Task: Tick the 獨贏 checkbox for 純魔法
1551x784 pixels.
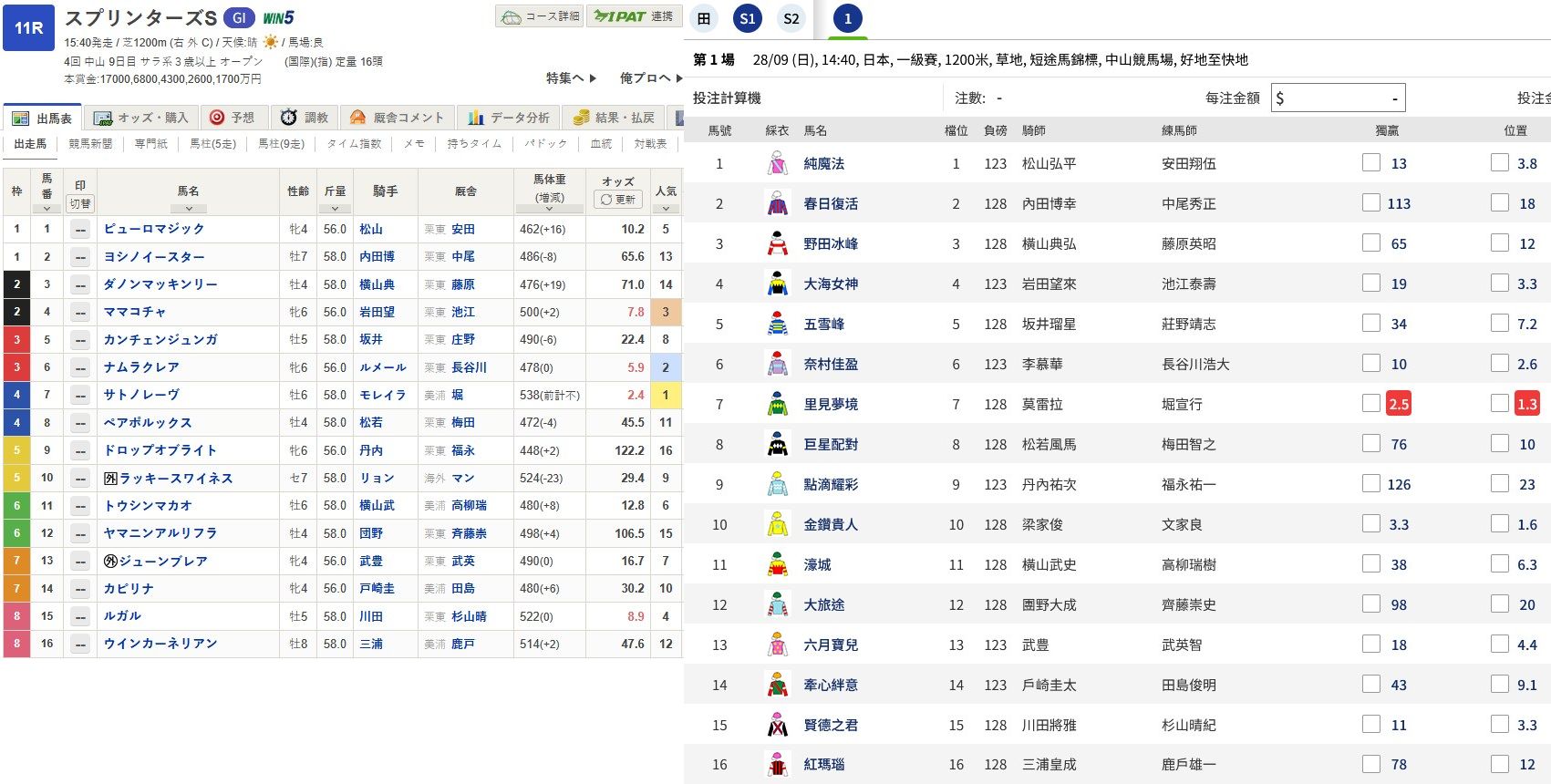Action: (1370, 162)
